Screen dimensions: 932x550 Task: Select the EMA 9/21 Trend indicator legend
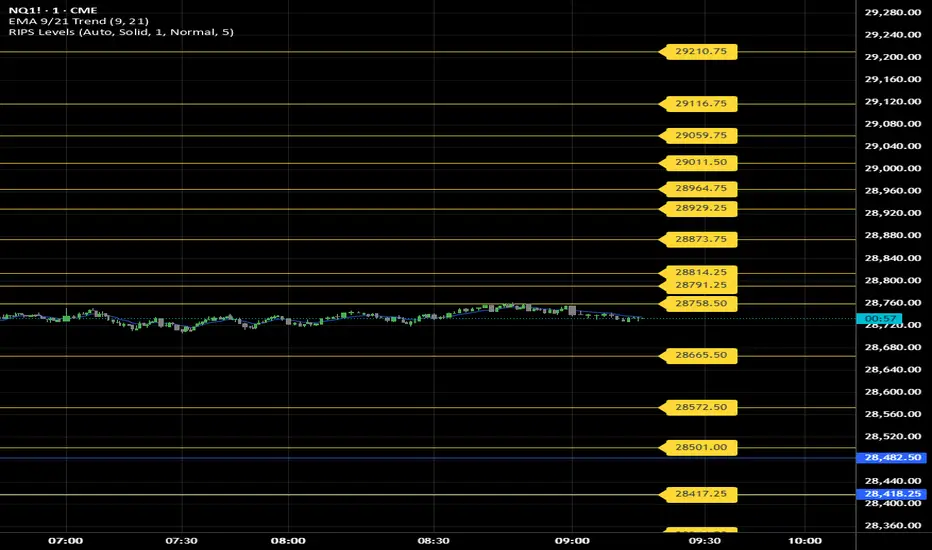[x=78, y=21]
